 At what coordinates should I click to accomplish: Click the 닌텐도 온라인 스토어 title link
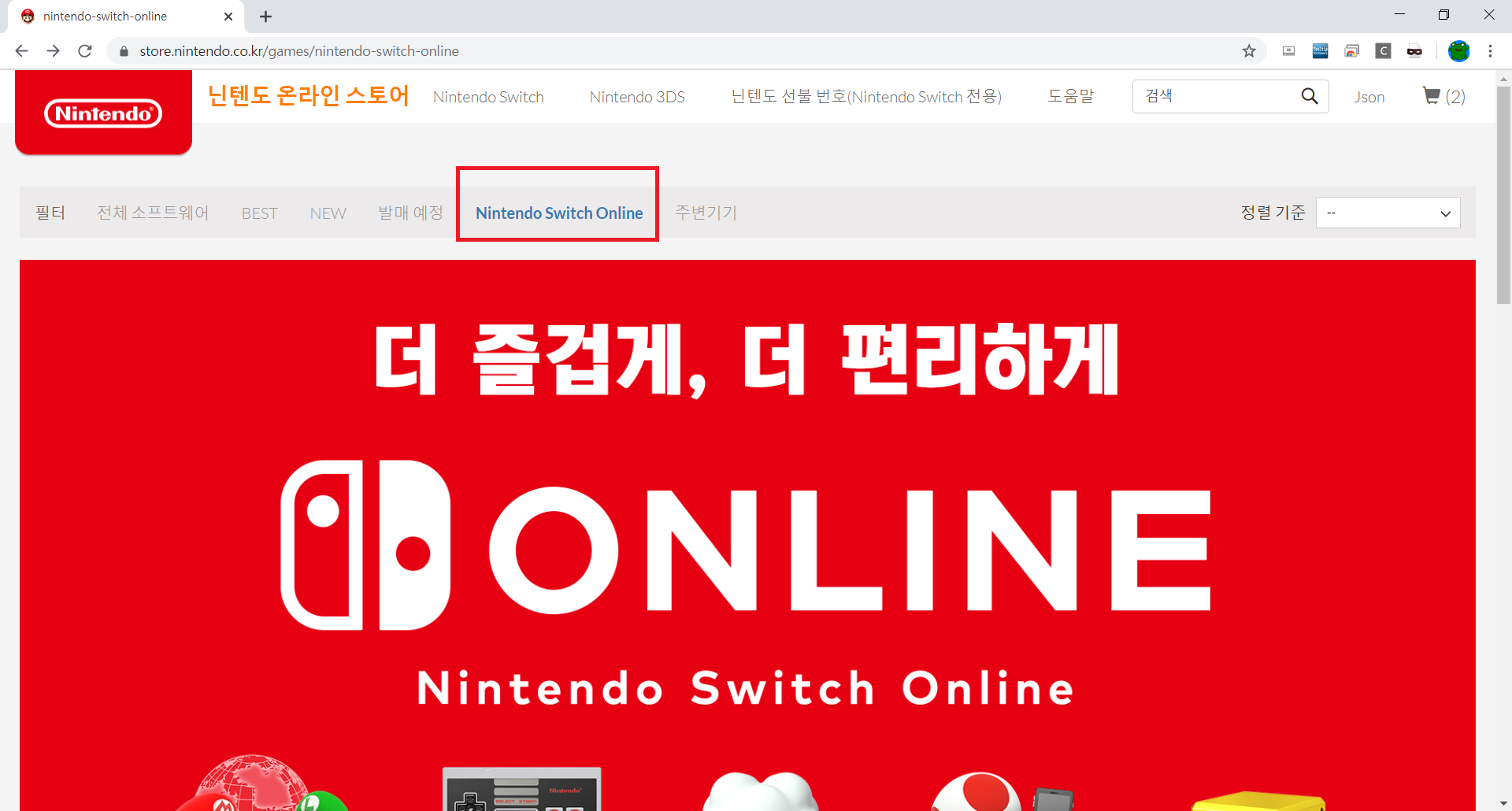[309, 95]
